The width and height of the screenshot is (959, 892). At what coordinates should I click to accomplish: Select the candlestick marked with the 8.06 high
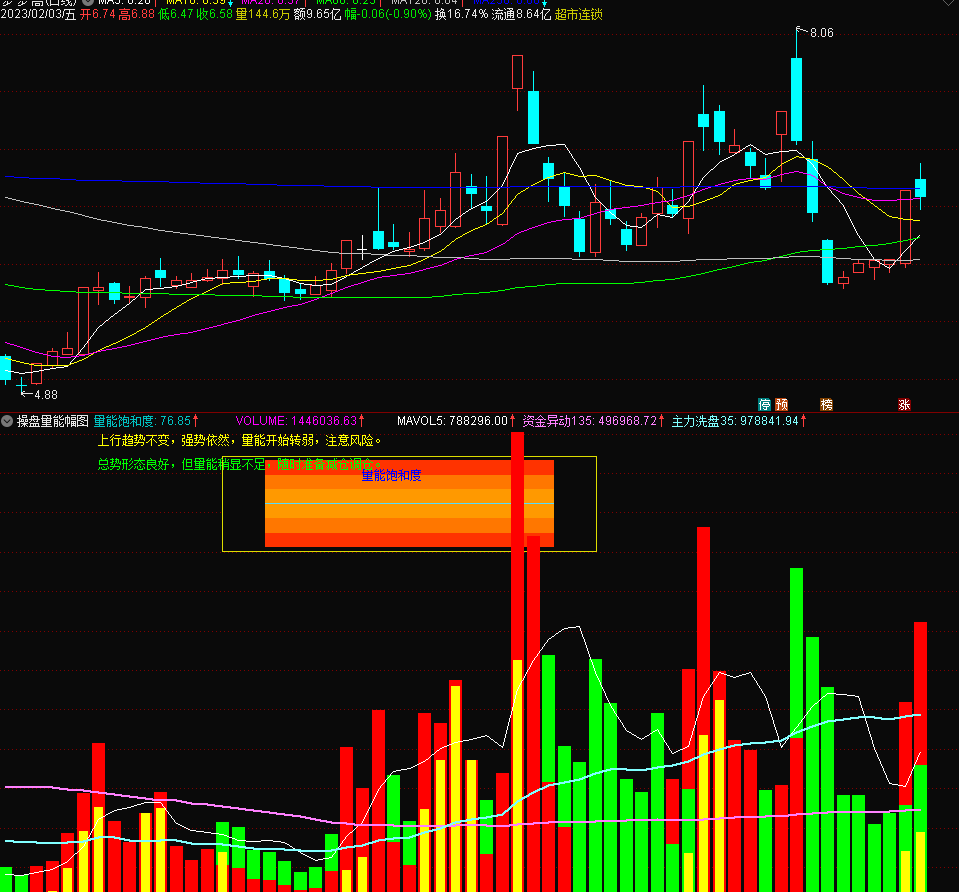tap(796, 100)
